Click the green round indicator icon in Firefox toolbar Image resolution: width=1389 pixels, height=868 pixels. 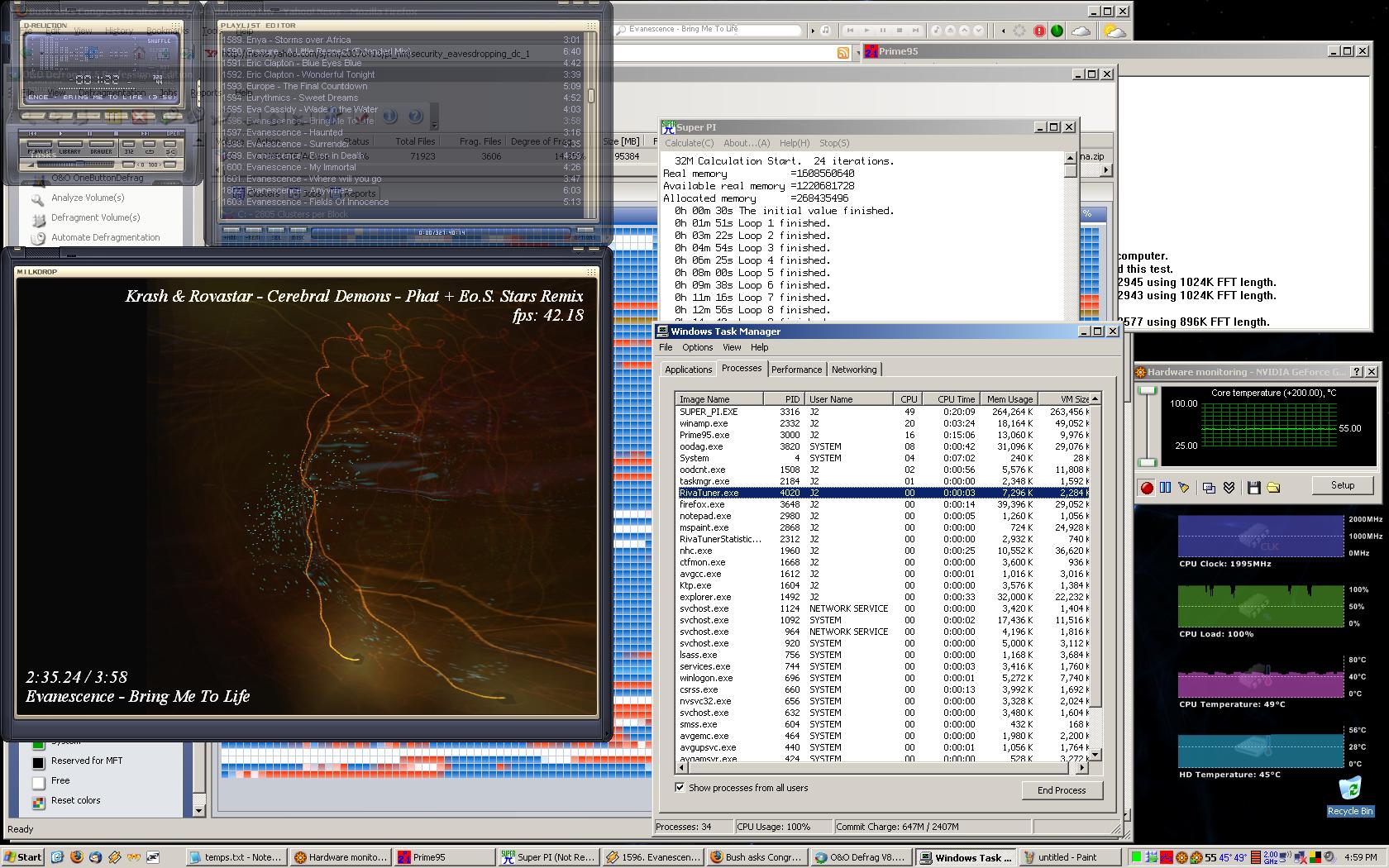click(1057, 31)
